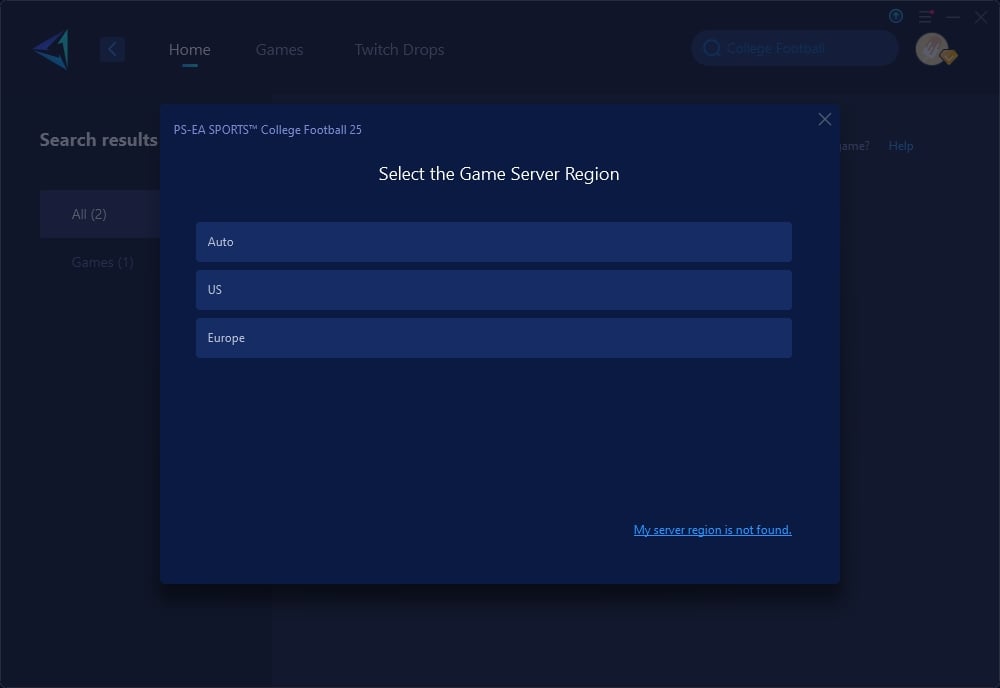Open the Home tab
The image size is (1000, 688).
[x=189, y=50]
